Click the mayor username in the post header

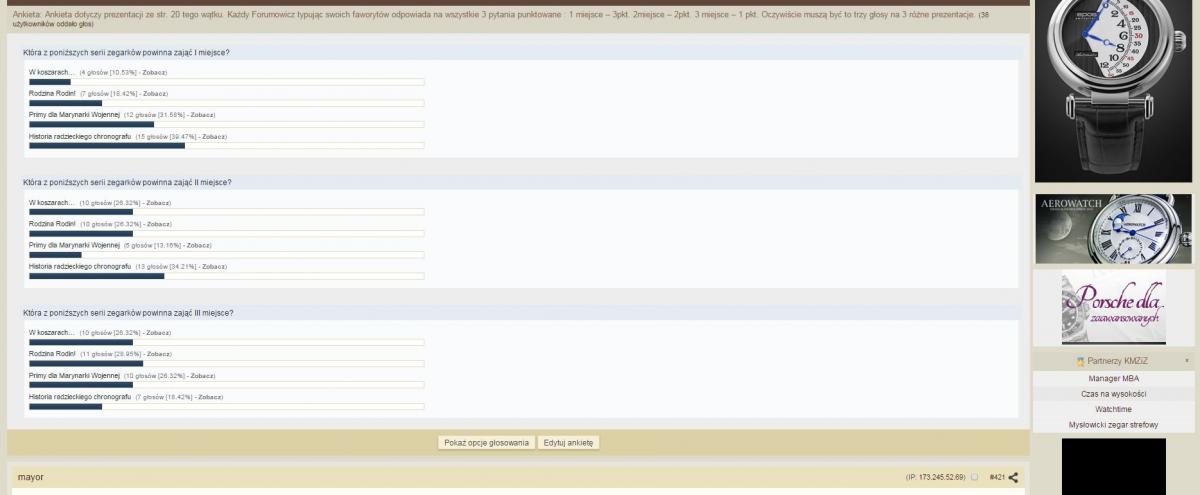coord(31,478)
